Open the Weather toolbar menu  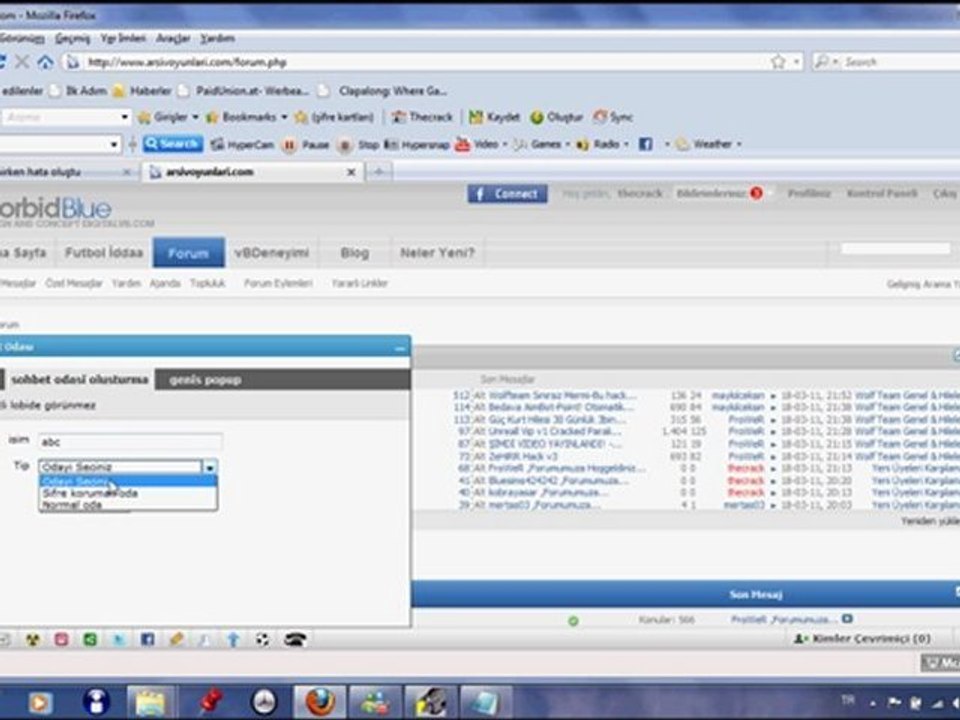click(x=708, y=144)
